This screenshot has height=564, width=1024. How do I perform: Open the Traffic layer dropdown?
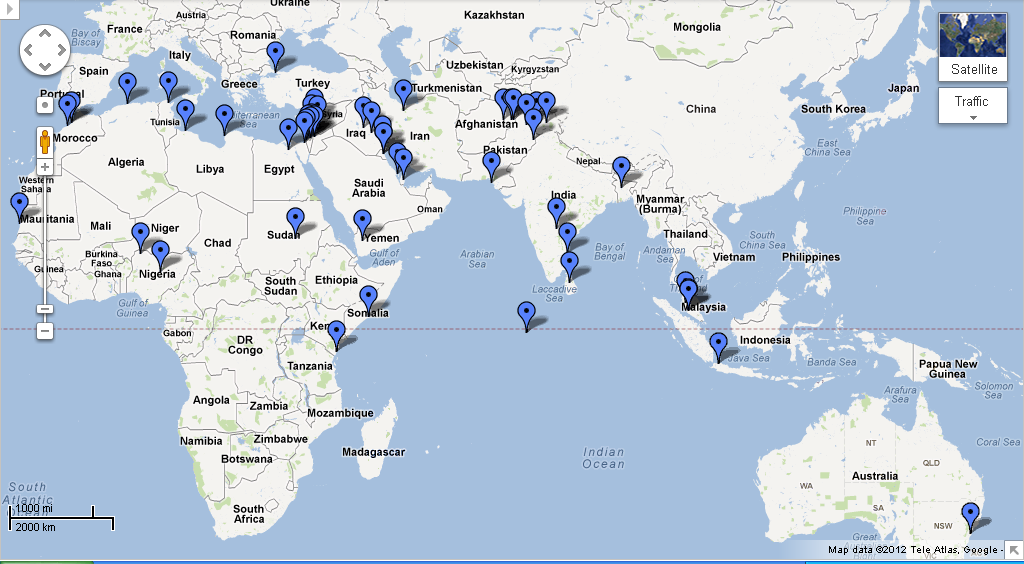(x=972, y=106)
